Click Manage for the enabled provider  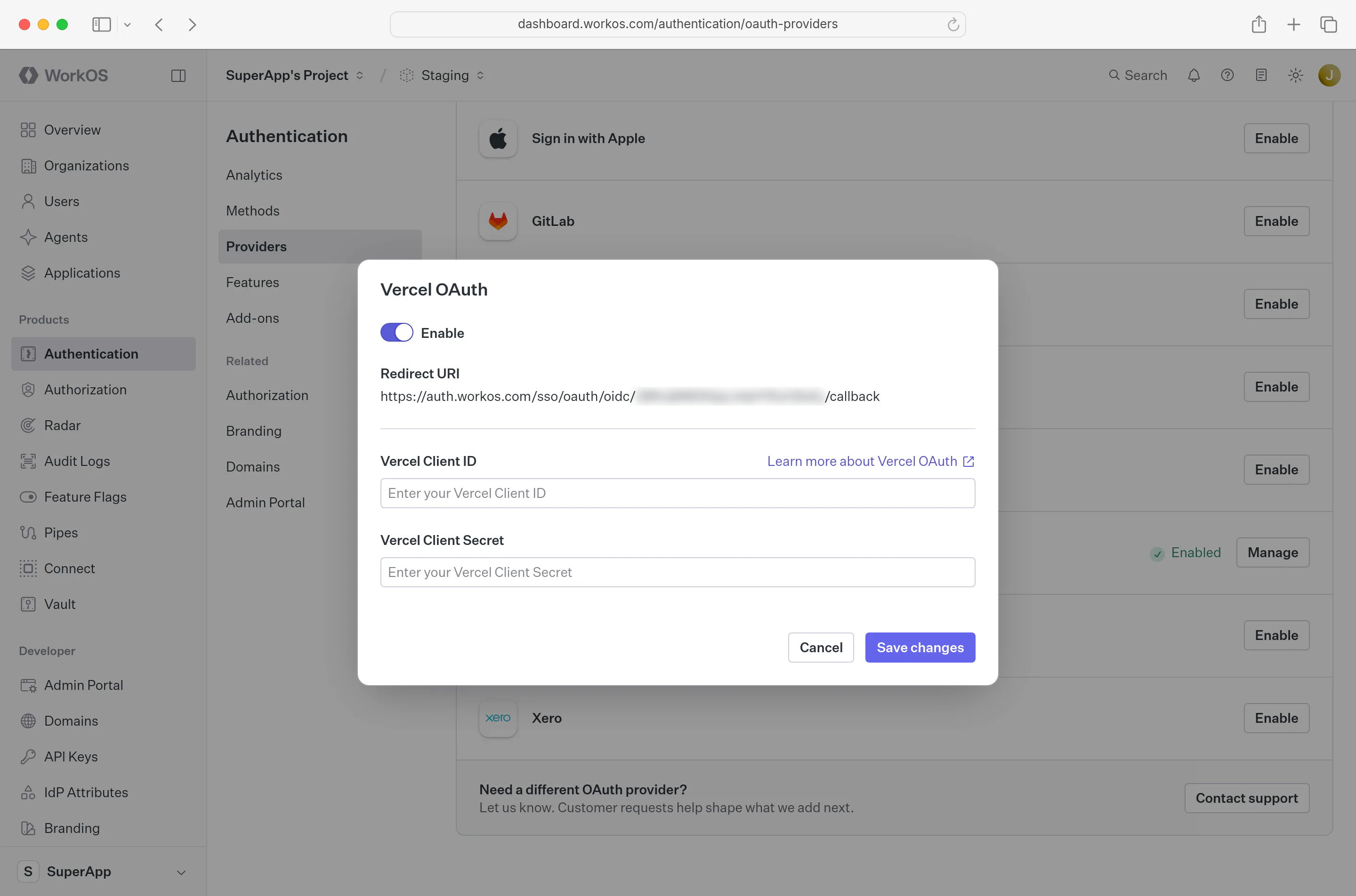tap(1273, 552)
